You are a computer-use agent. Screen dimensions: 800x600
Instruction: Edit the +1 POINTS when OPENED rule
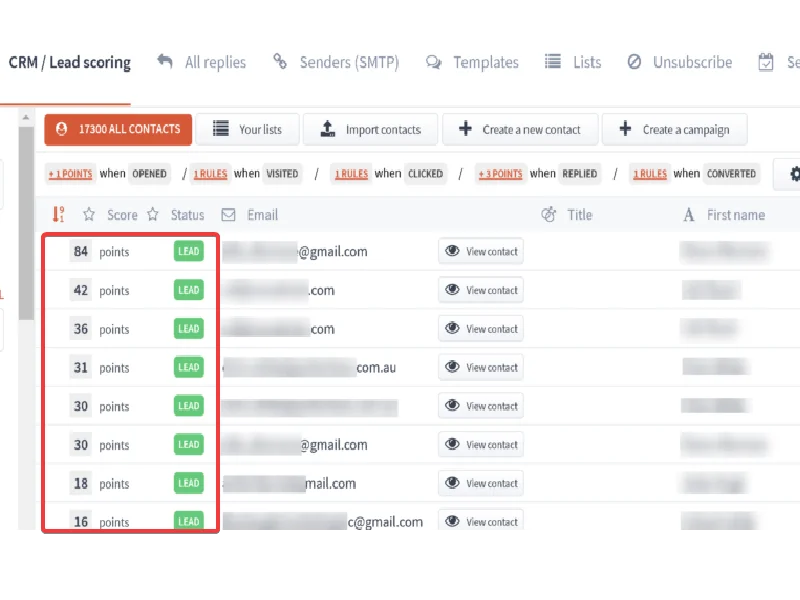coord(70,174)
